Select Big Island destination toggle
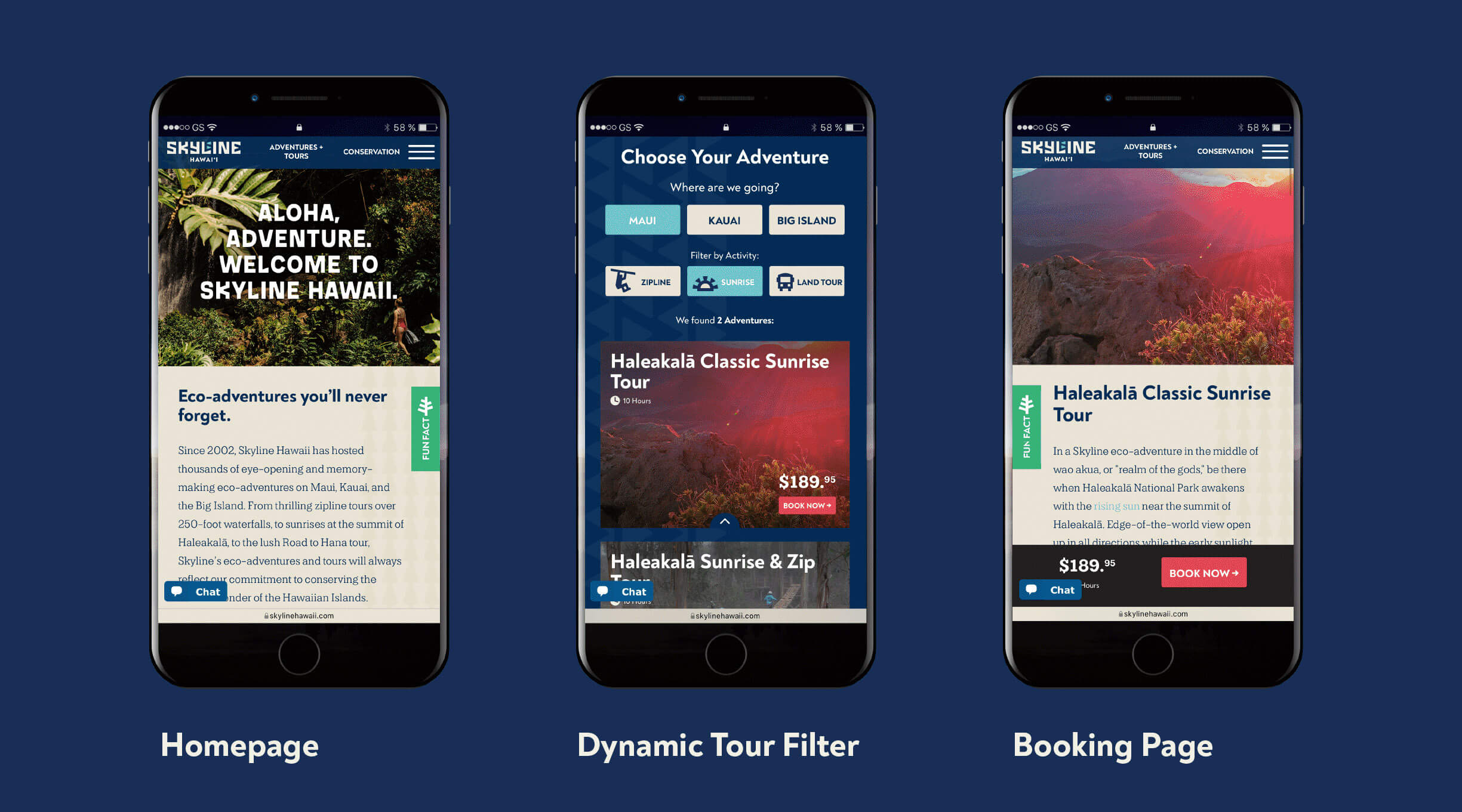The image size is (1462, 812). coord(805,220)
